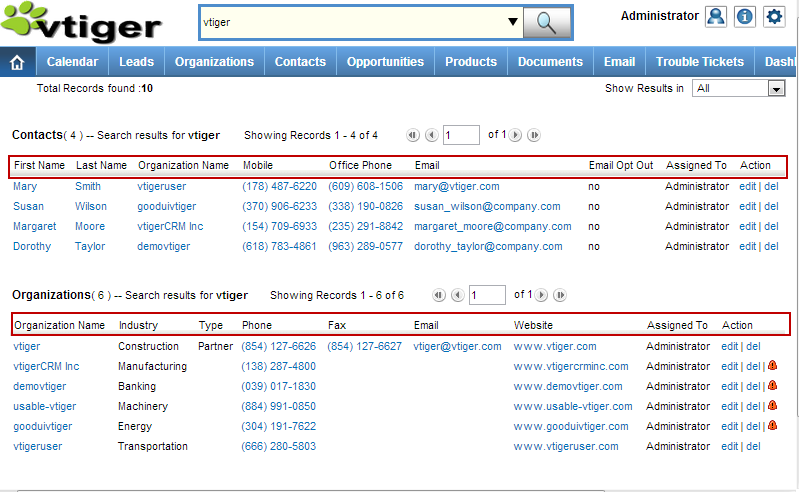Delete the vtigeruser organization record

pyautogui.click(x=754, y=446)
